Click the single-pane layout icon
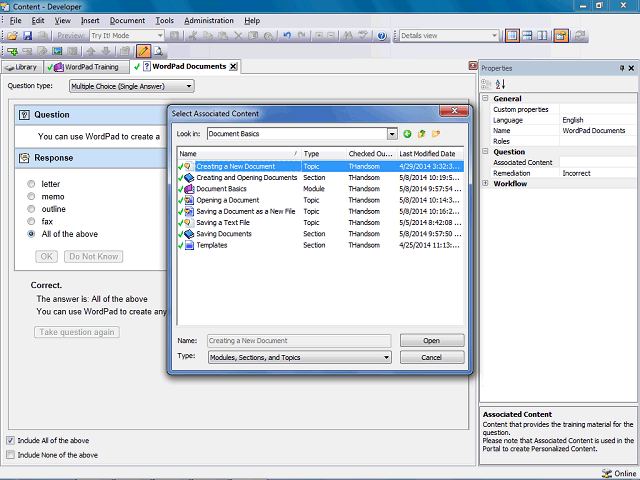 tap(512, 36)
